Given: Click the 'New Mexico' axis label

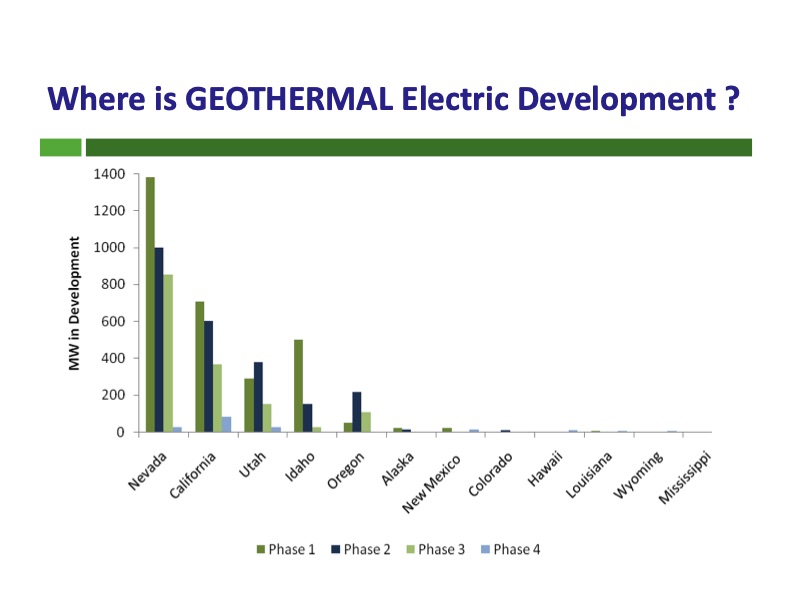Looking at the screenshot, I should point(431,484).
